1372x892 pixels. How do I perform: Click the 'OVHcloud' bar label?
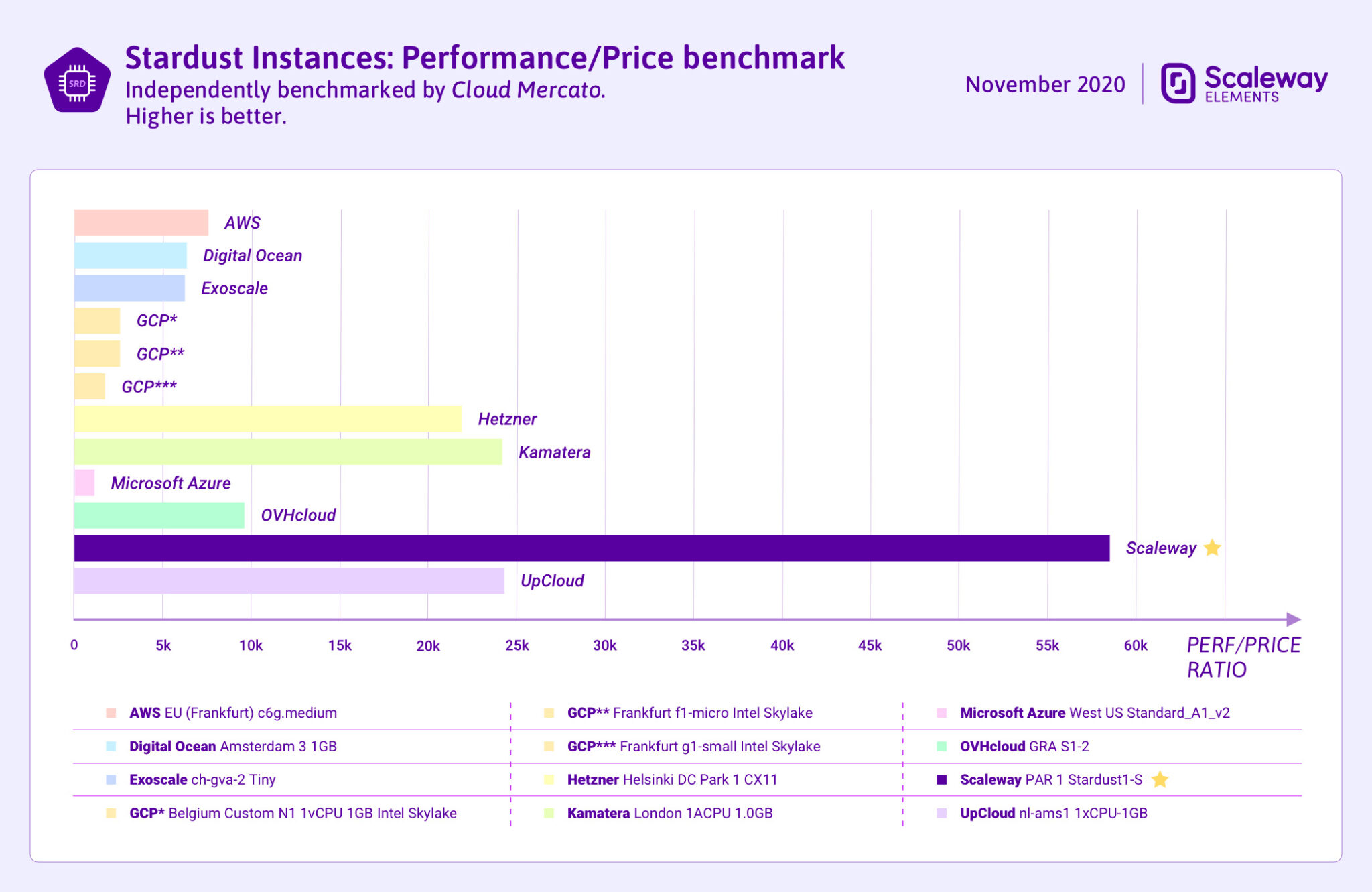pos(298,515)
